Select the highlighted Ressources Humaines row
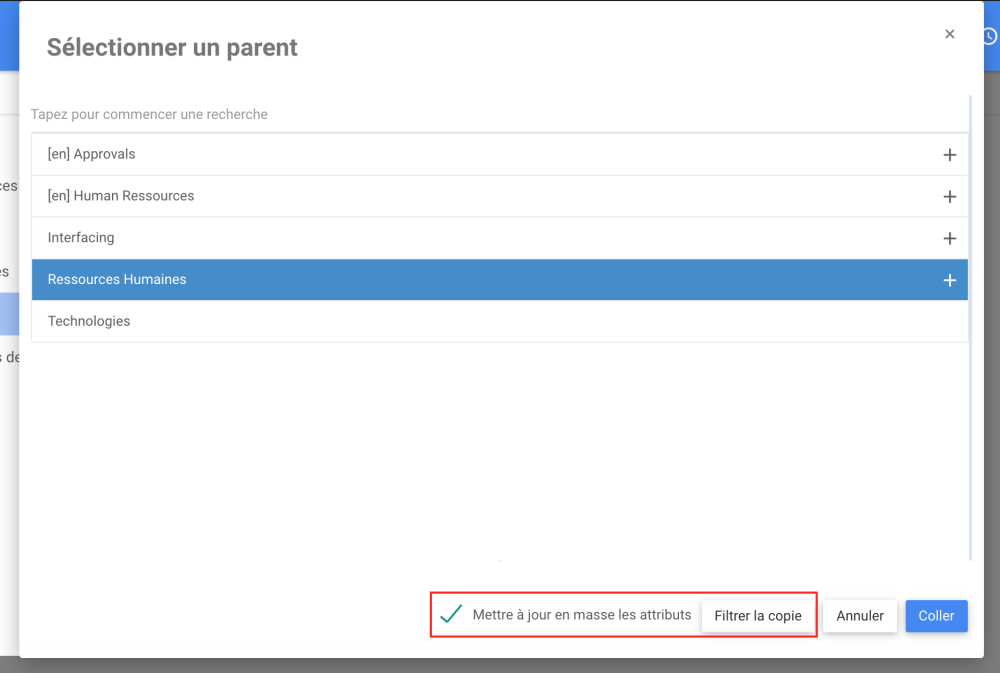This screenshot has height=673, width=1000. [117, 280]
